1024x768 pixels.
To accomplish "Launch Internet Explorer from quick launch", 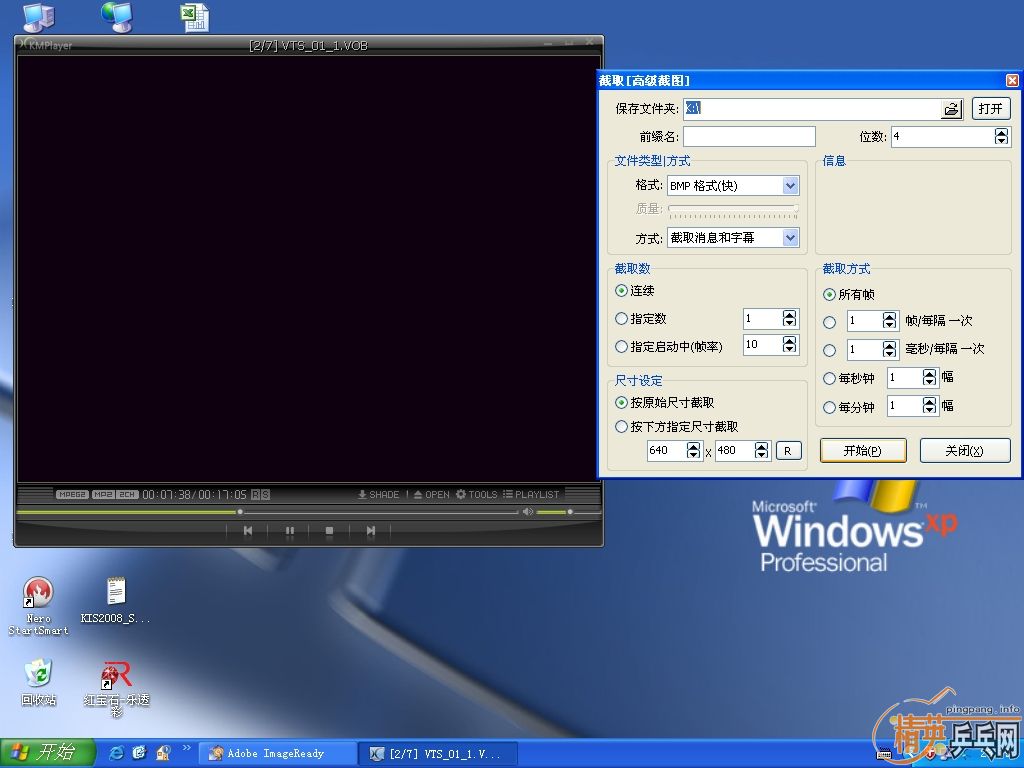I will coord(116,753).
